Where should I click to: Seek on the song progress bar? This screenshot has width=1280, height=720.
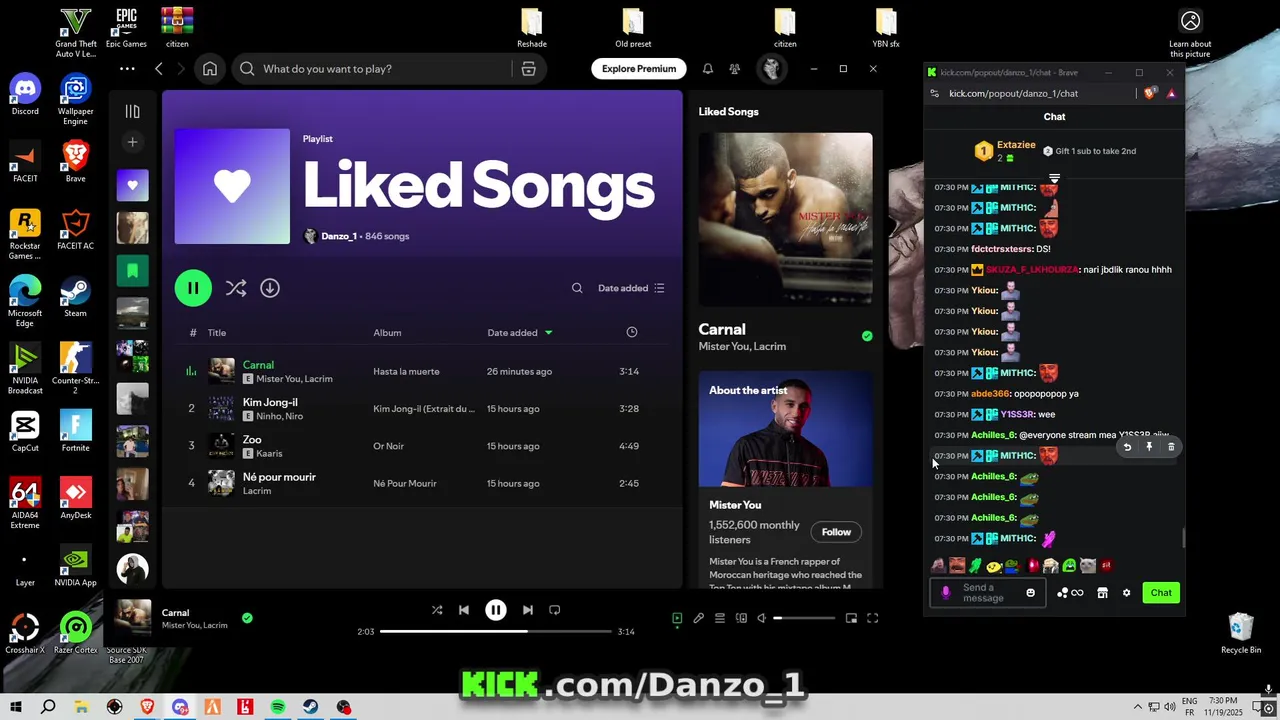click(496, 632)
